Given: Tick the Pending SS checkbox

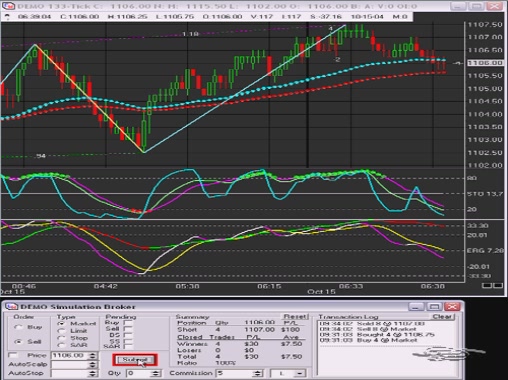Looking at the screenshot, I should tap(128, 341).
